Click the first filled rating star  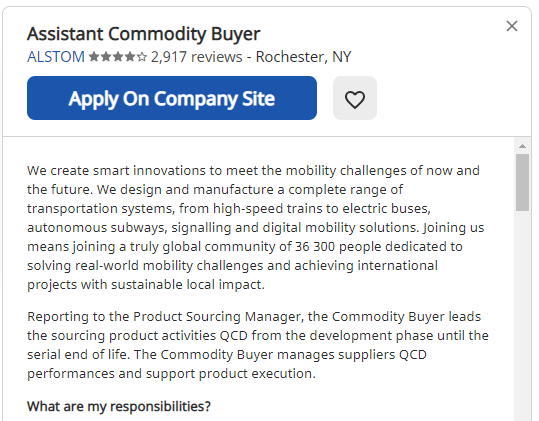pyautogui.click(x=94, y=57)
